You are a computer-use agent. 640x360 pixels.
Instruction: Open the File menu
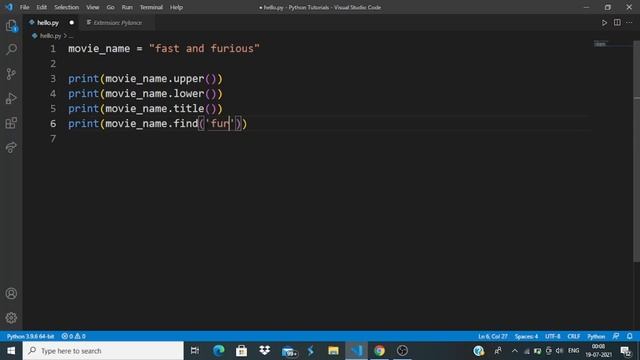point(24,7)
